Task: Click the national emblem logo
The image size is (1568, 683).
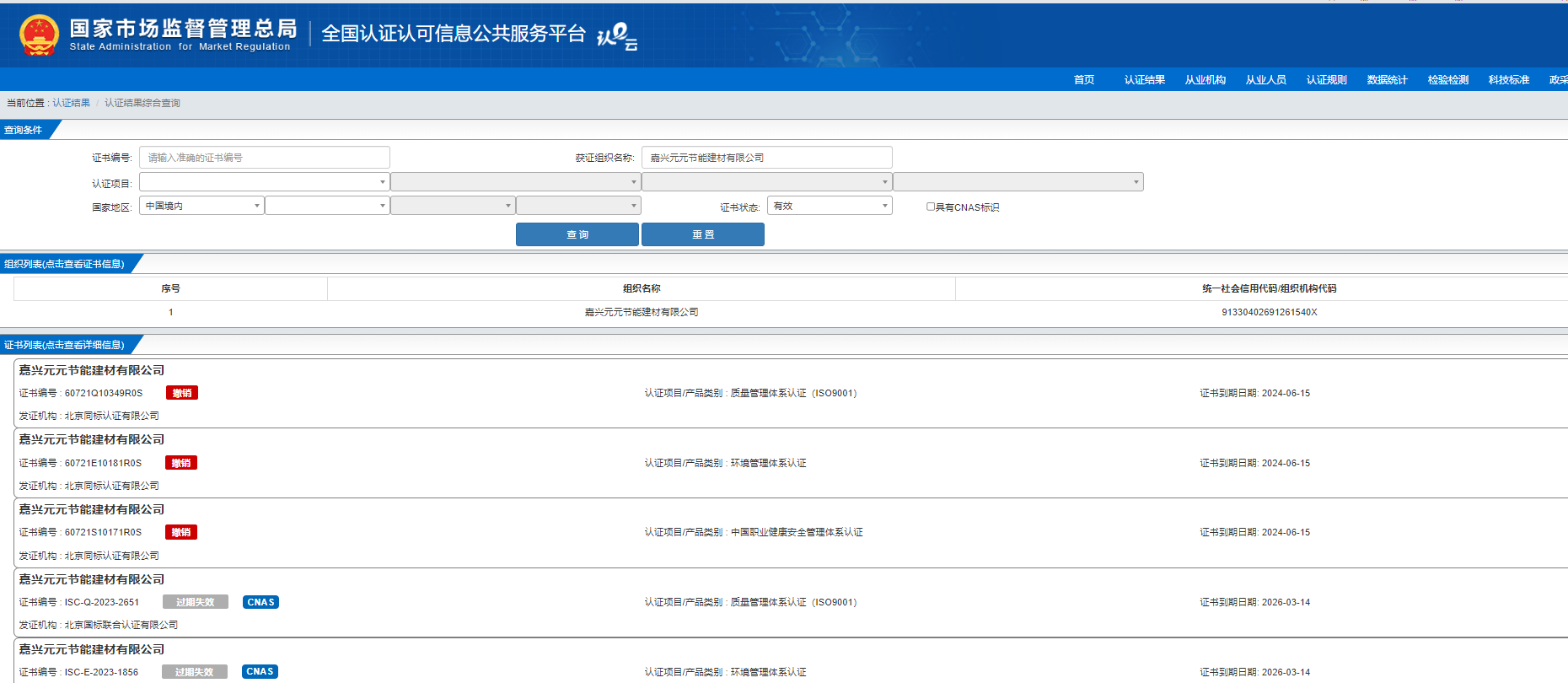Action: point(39,35)
